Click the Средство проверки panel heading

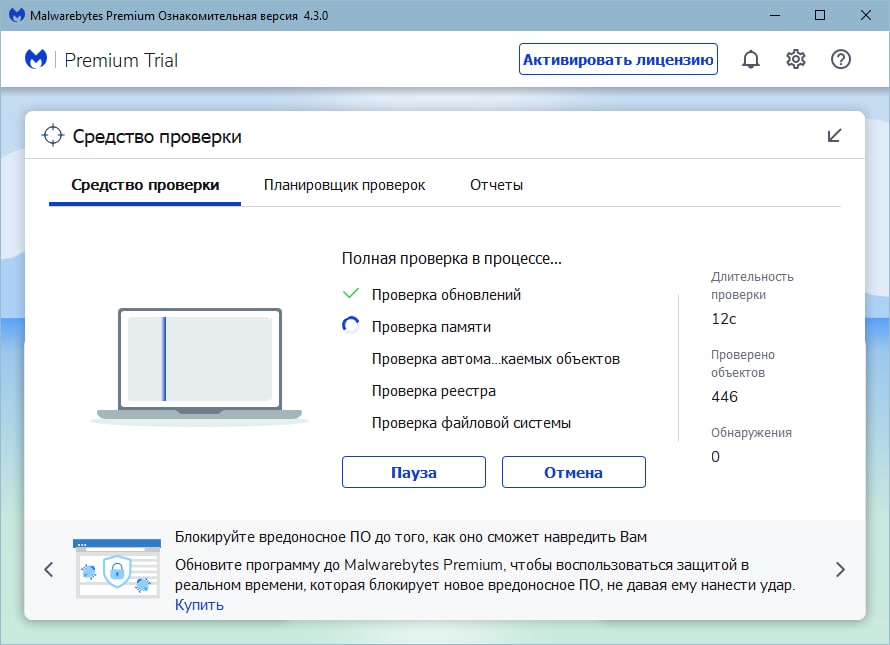[x=157, y=137]
